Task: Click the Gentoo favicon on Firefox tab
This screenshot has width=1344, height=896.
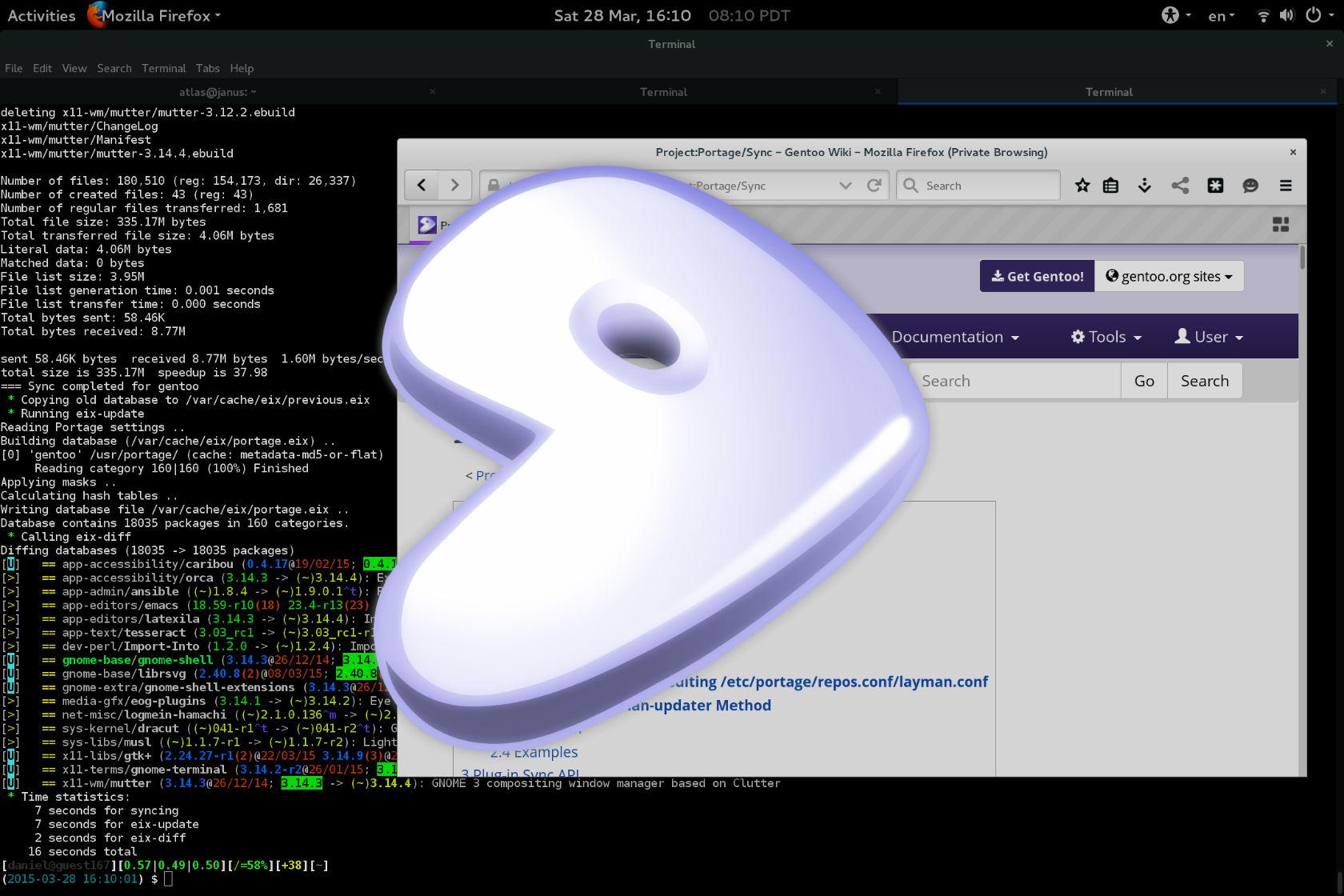Action: point(427,225)
